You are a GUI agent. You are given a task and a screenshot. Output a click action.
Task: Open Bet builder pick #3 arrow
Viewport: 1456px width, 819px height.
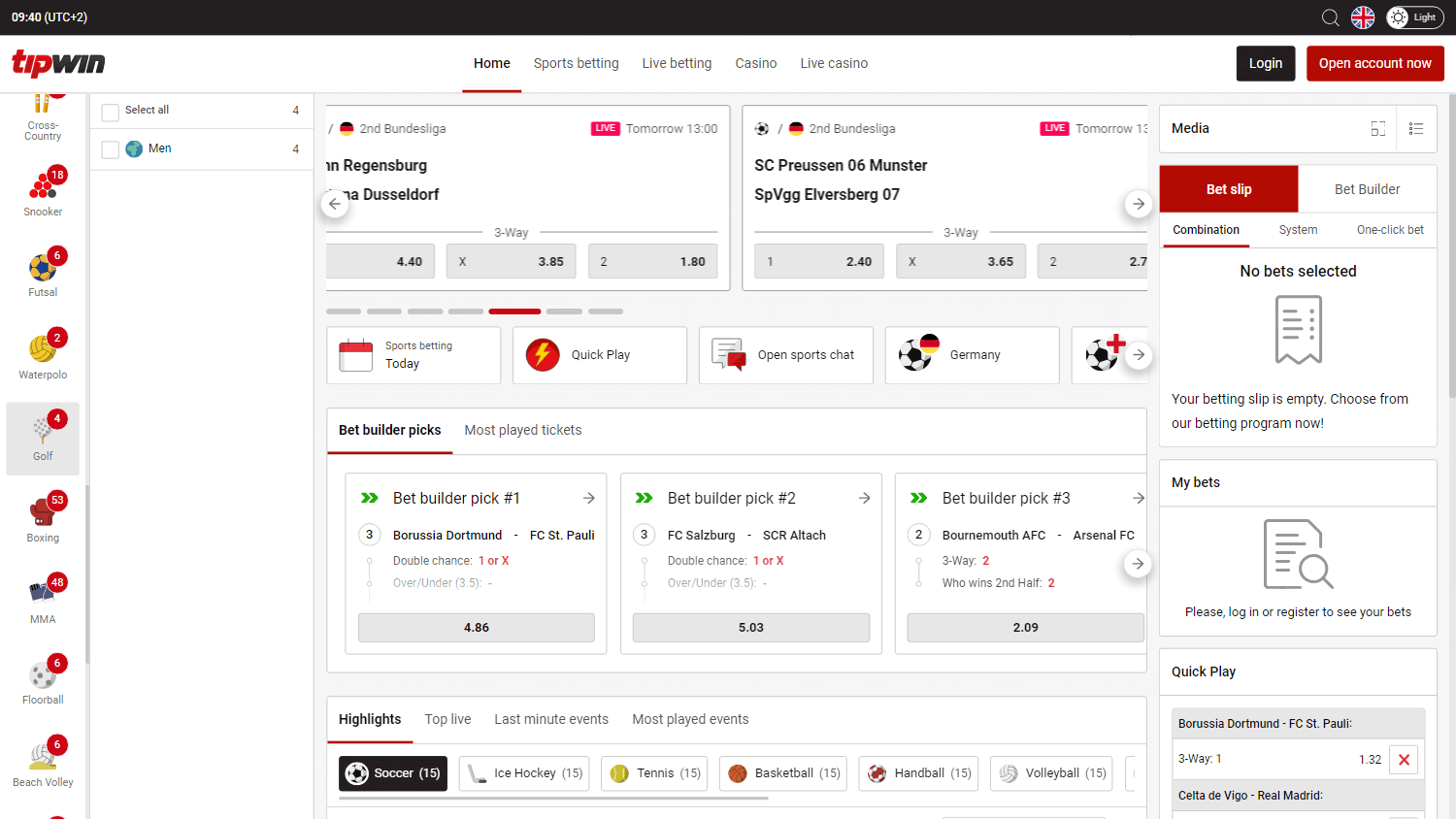click(x=1139, y=498)
